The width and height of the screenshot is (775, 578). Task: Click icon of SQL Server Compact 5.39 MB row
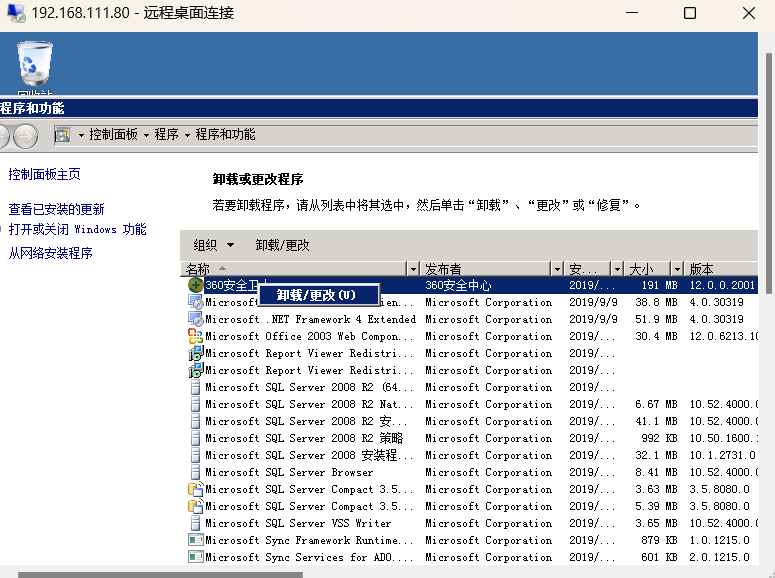point(196,506)
